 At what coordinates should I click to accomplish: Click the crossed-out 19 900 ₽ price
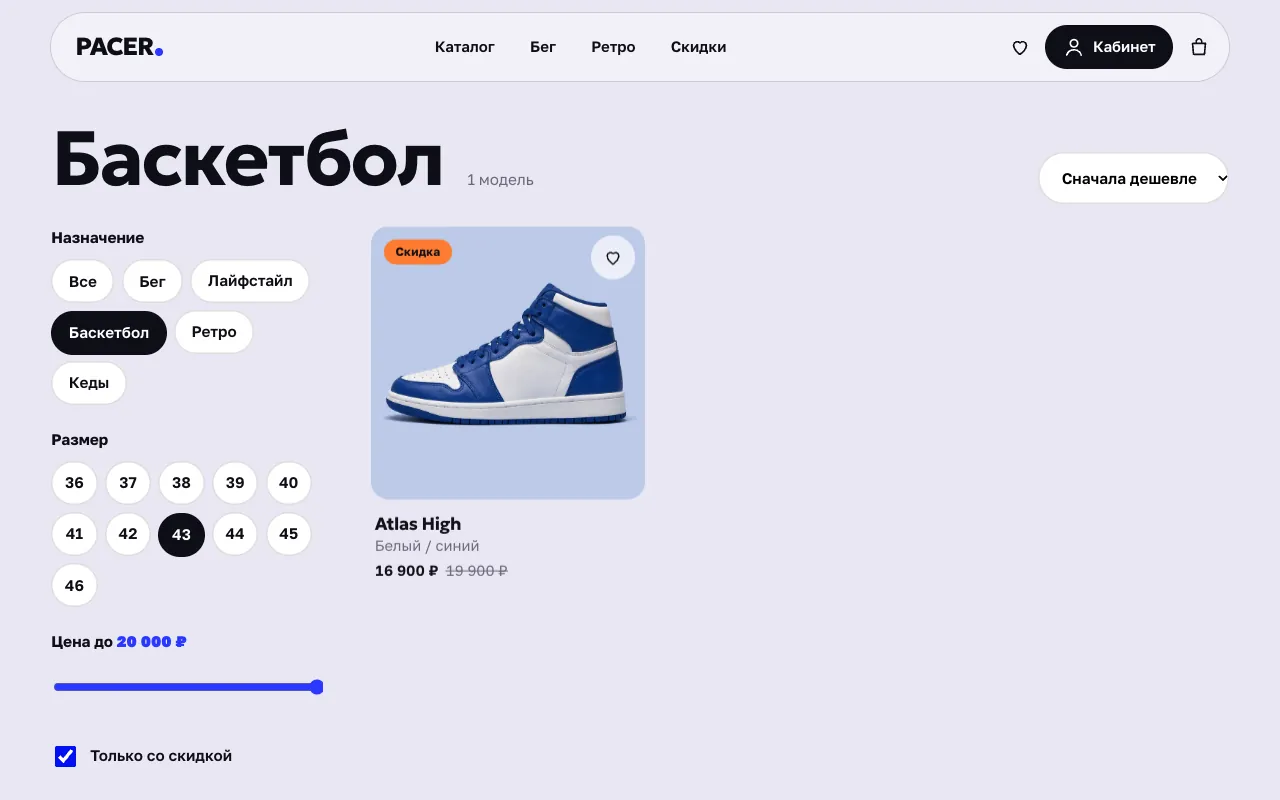pos(476,571)
